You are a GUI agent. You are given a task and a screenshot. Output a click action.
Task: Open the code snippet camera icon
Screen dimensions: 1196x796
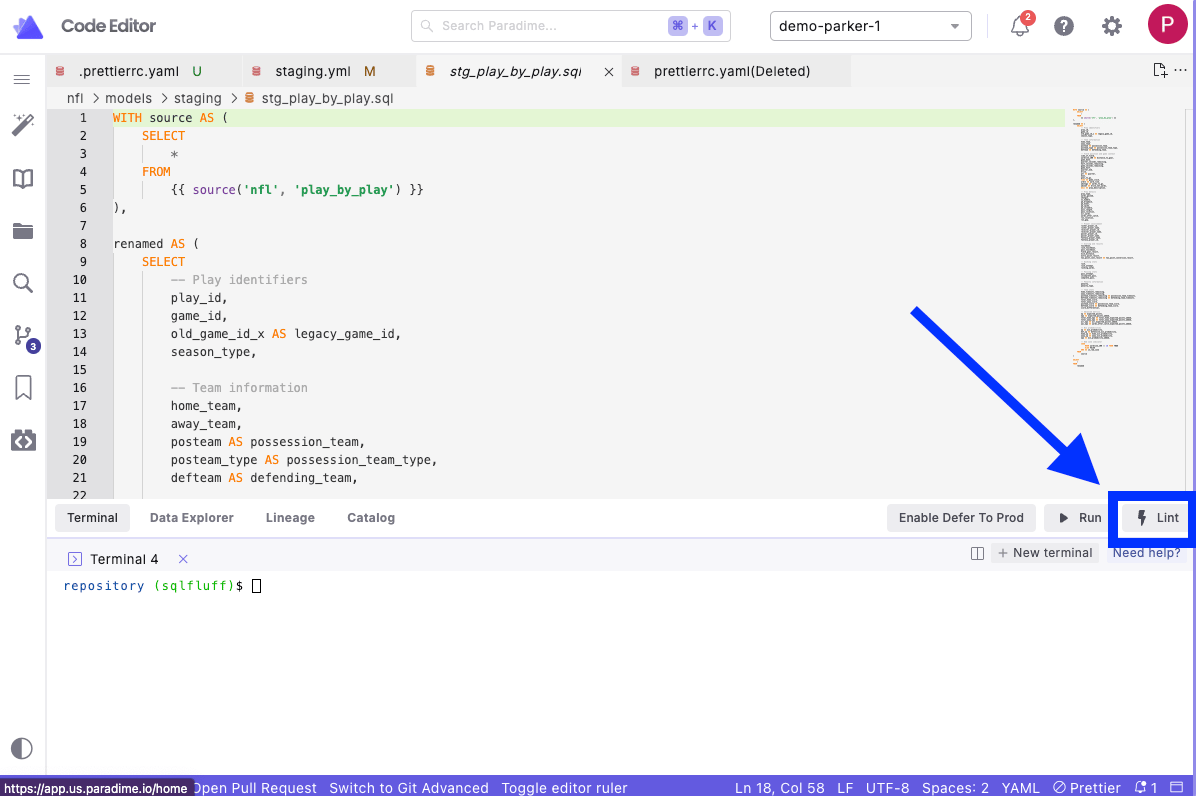tap(23, 440)
